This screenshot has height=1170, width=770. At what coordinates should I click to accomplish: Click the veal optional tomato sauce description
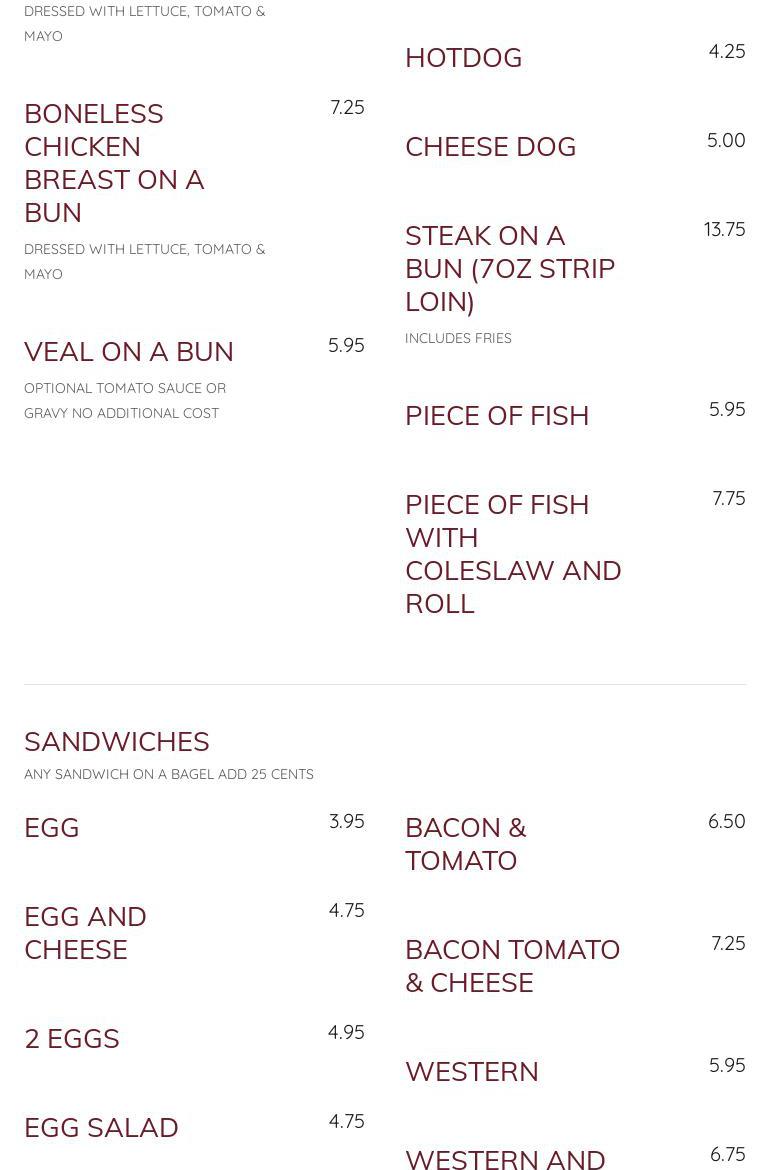pyautogui.click(x=125, y=401)
